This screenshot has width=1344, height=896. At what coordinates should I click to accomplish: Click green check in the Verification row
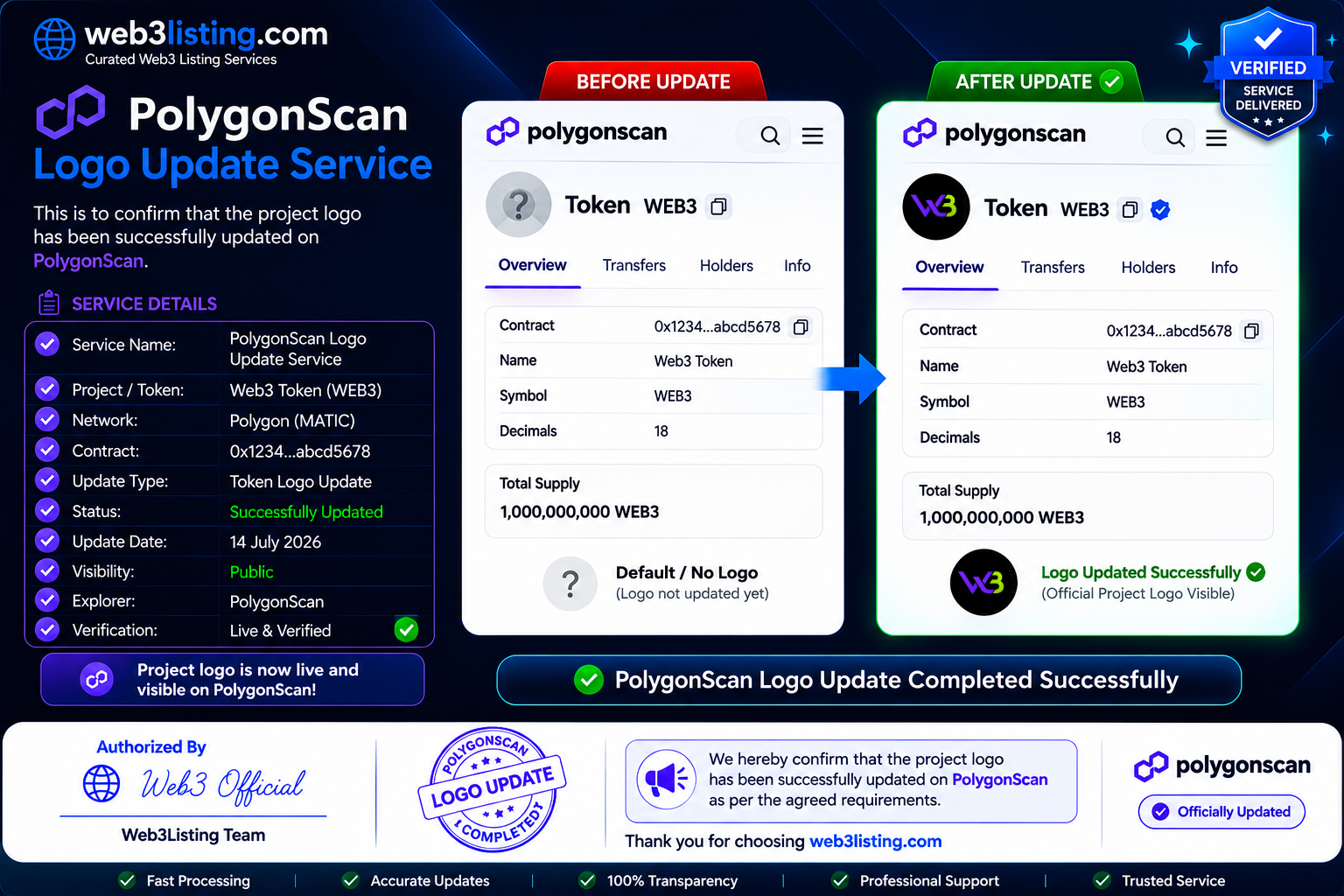click(x=406, y=629)
